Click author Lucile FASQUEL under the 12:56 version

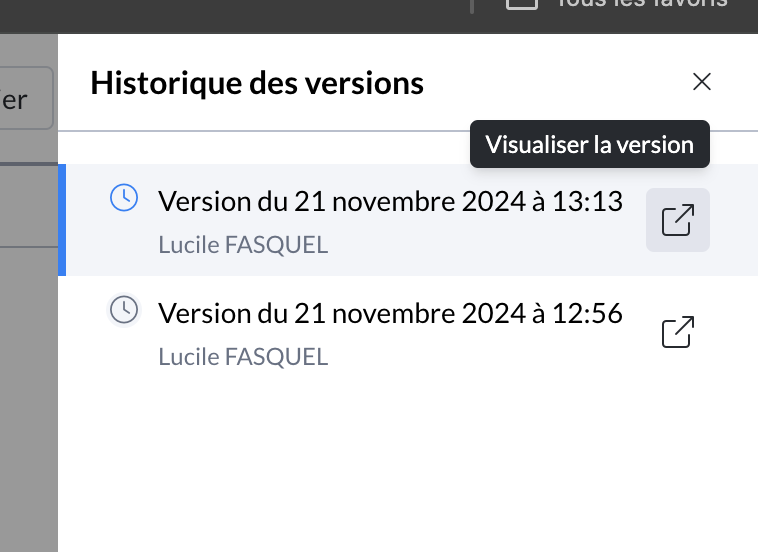point(243,357)
